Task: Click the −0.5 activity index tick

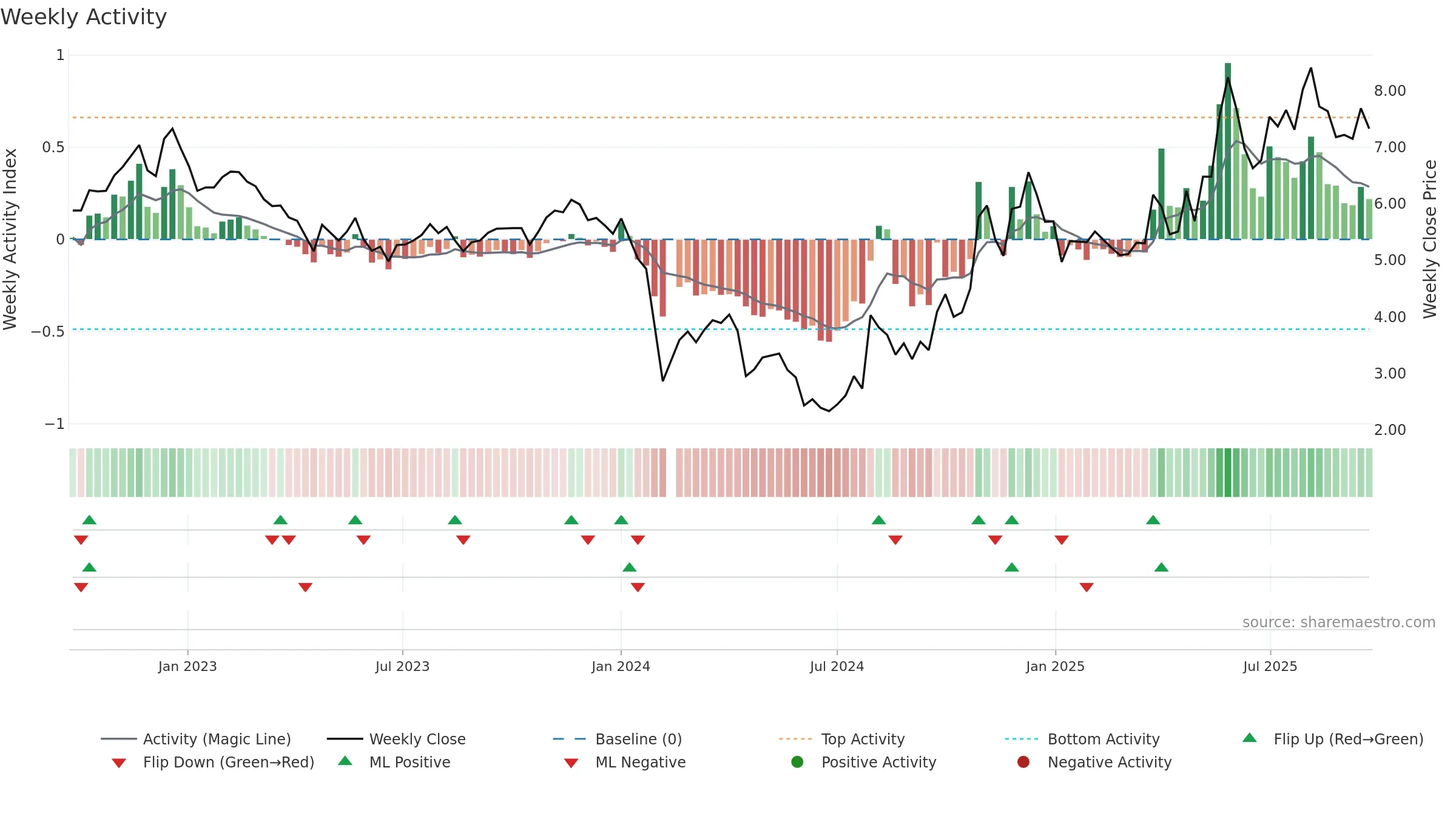Action: click(x=47, y=331)
